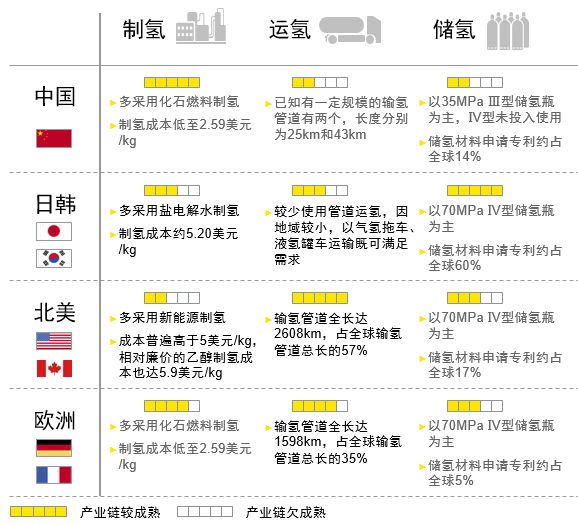This screenshot has height=525, width=578.
Task: Click the South Korea flag
Action: click(x=54, y=258)
